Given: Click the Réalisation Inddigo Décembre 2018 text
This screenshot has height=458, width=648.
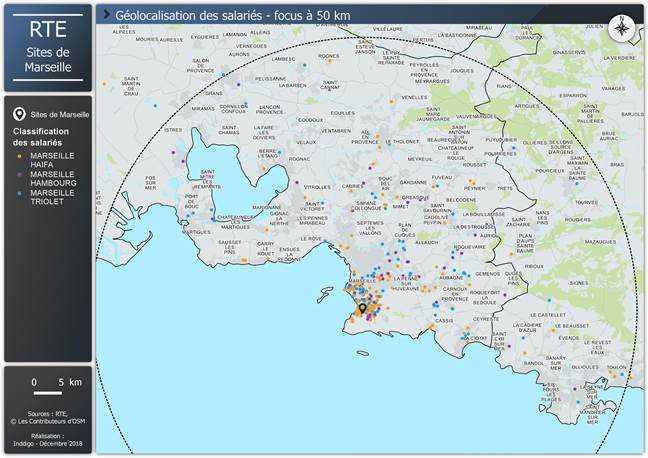Looking at the screenshot, I should (47, 439).
